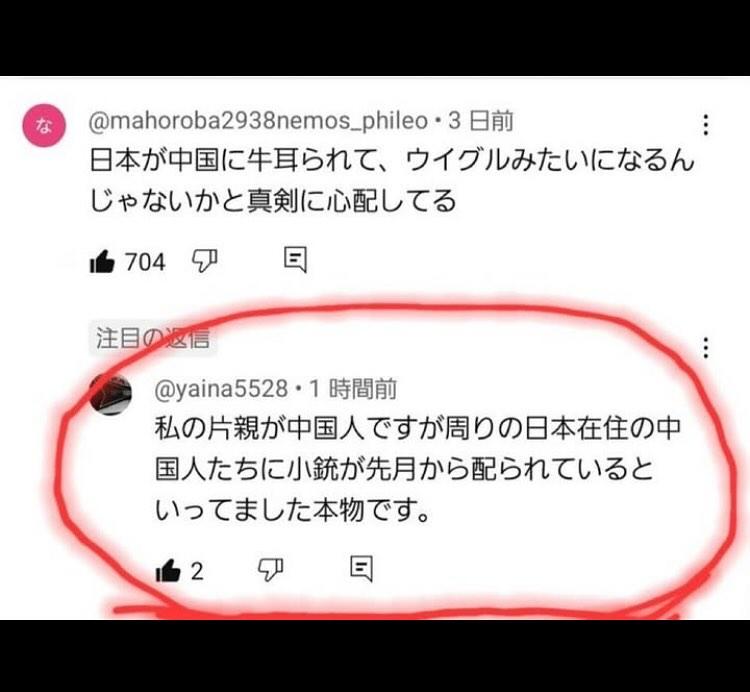750x692 pixels.
Task: Click reply icon under yaina5528 comment
Action: click(x=361, y=569)
